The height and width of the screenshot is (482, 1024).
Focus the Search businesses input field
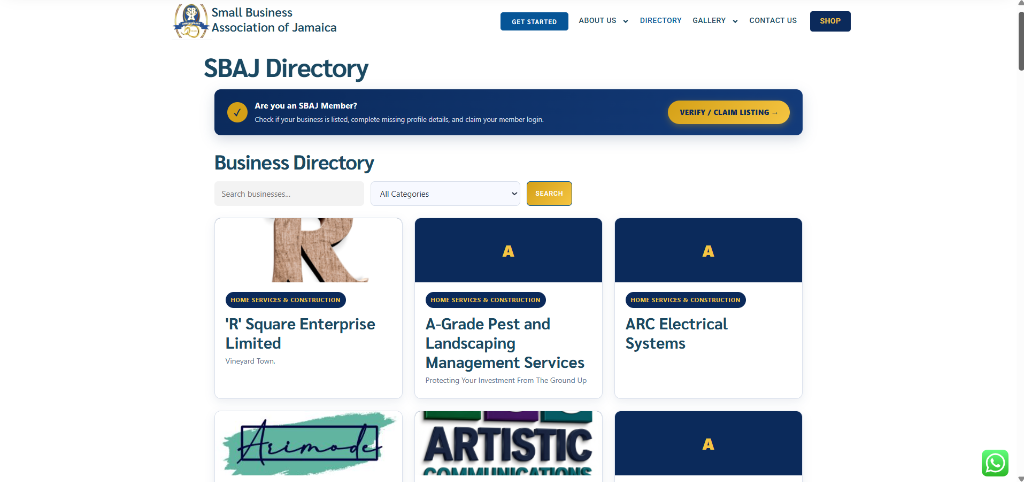tap(289, 194)
